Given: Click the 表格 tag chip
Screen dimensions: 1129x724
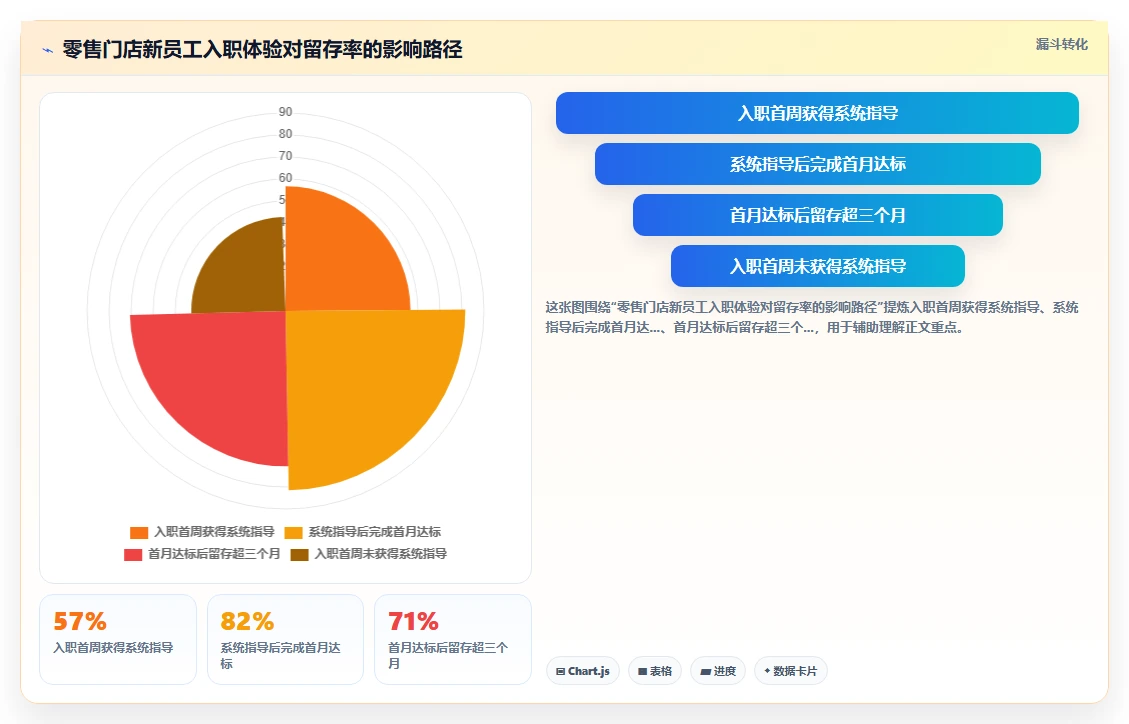Looking at the screenshot, I should pyautogui.click(x=655, y=671).
